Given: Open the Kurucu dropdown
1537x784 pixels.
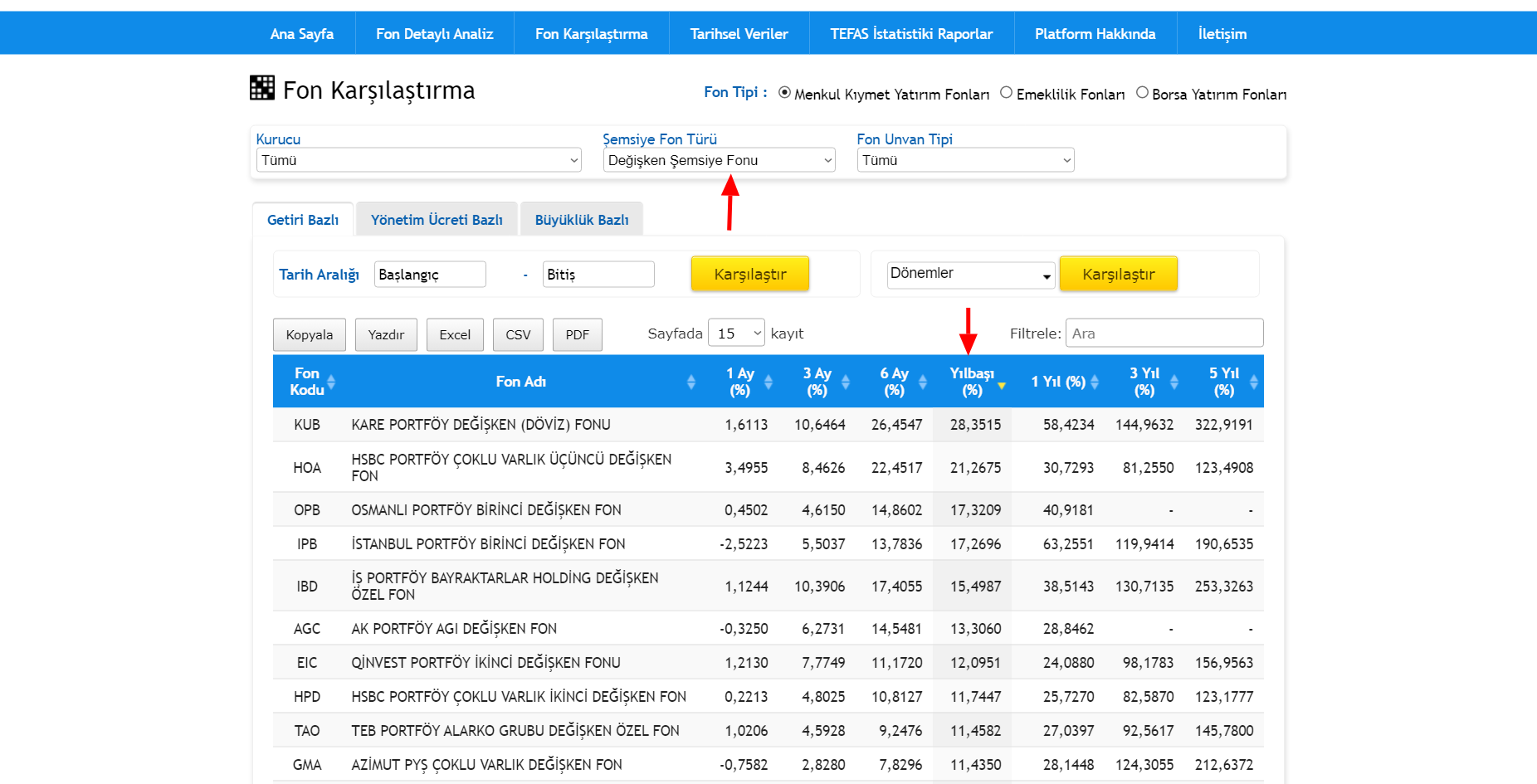Looking at the screenshot, I should pyautogui.click(x=418, y=160).
